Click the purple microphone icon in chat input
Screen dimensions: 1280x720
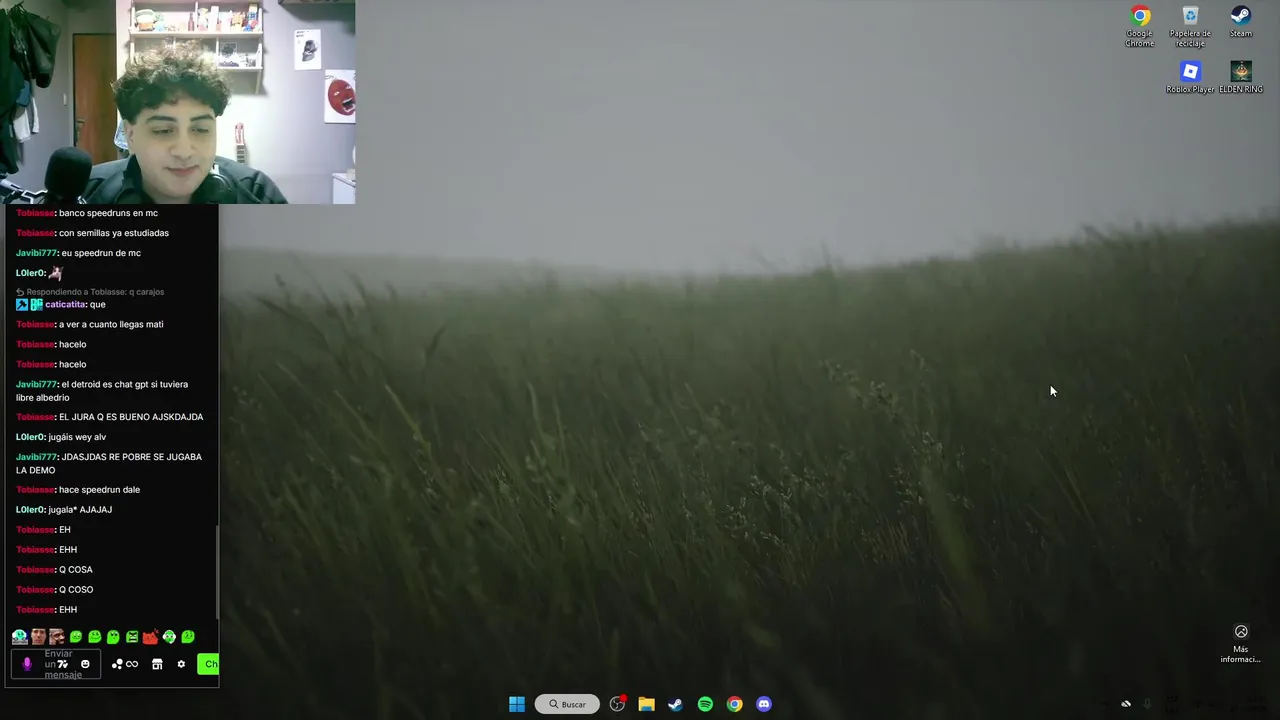tap(27, 664)
